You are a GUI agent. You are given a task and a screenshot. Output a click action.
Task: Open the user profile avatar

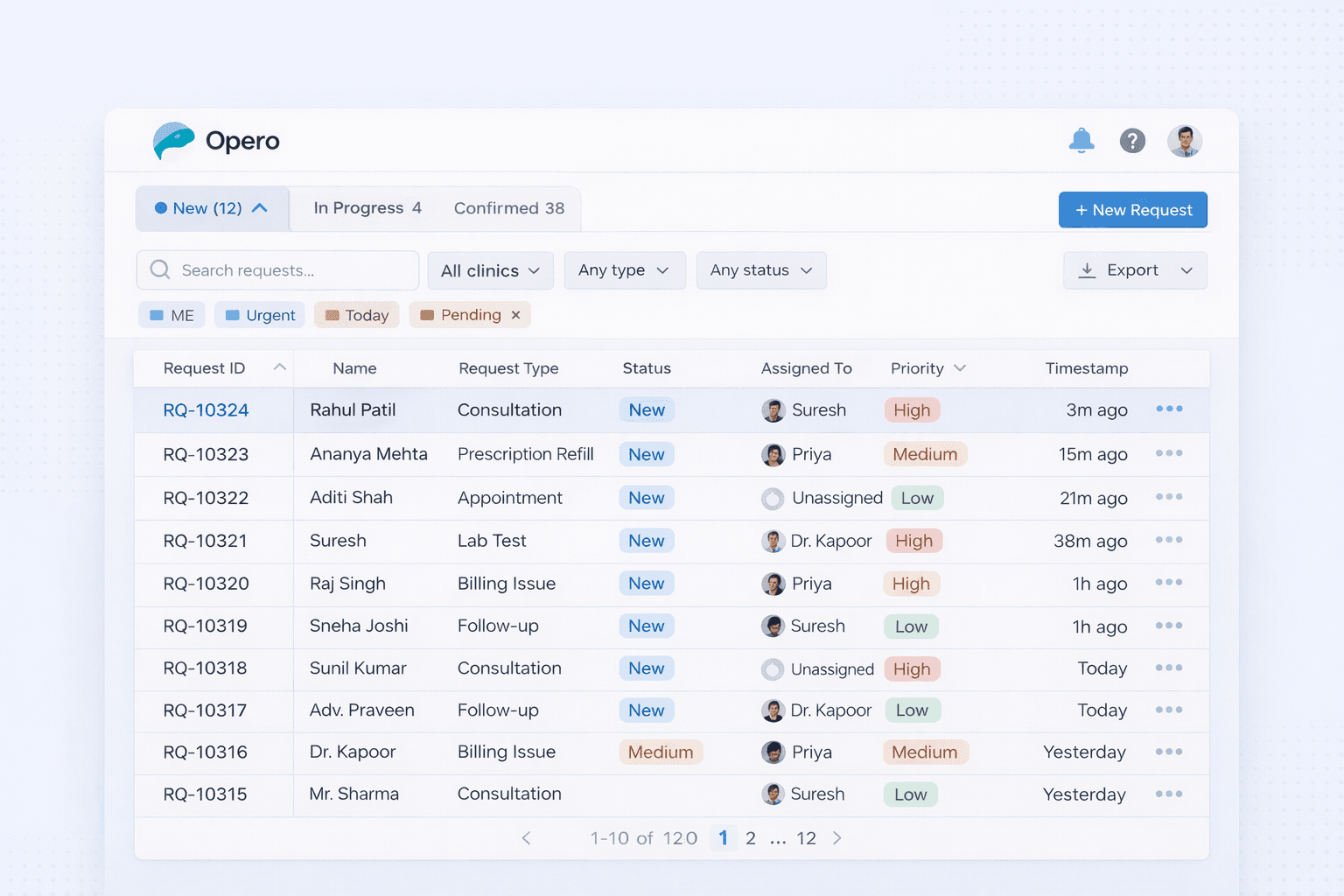pos(1185,140)
